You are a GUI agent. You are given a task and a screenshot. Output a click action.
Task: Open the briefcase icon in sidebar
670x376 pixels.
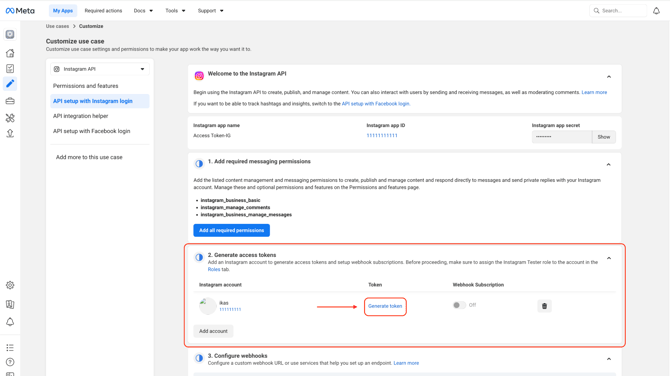(10, 101)
